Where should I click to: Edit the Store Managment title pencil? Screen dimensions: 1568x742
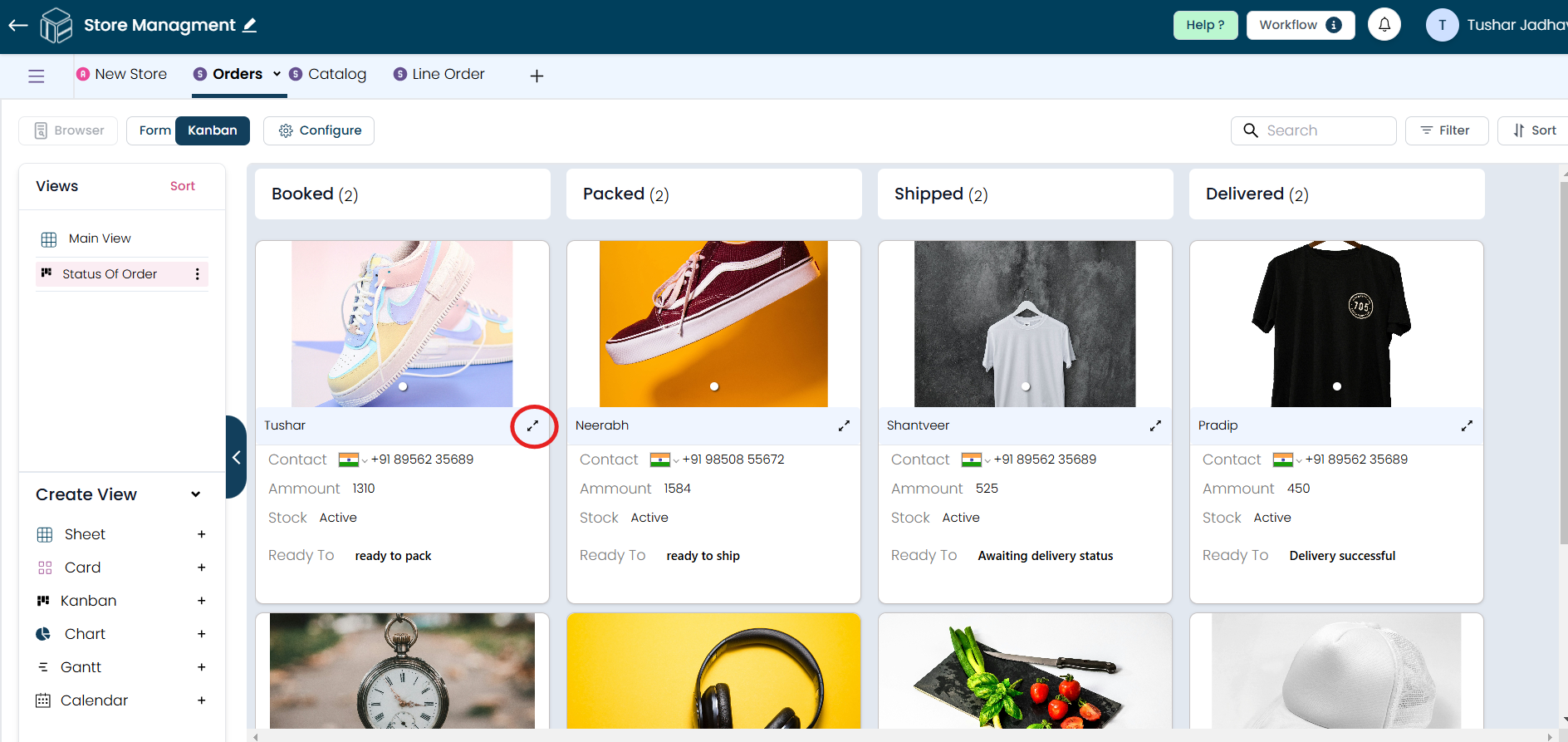pos(249,26)
